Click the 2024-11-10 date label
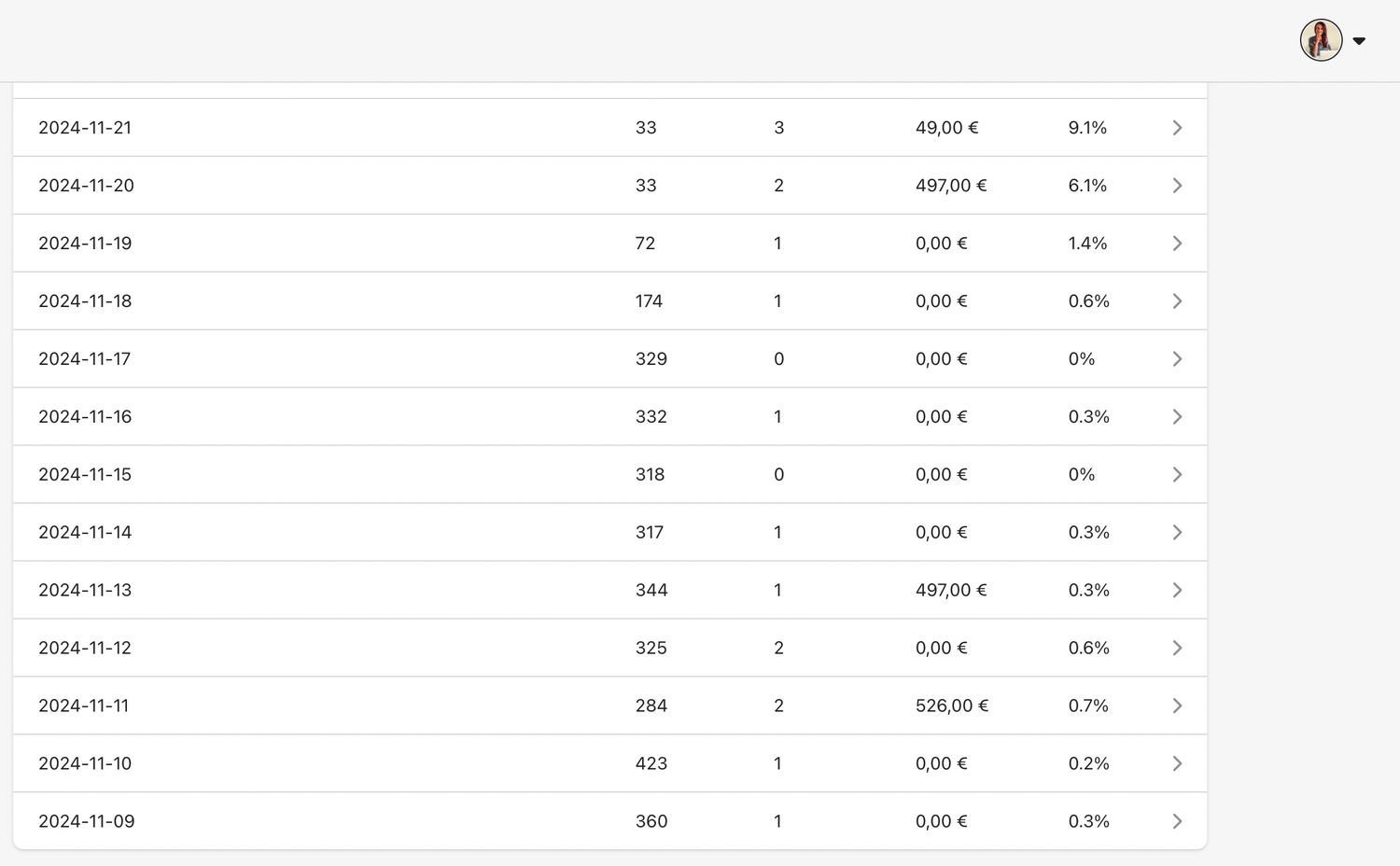This screenshot has height=866, width=1400. point(85,764)
